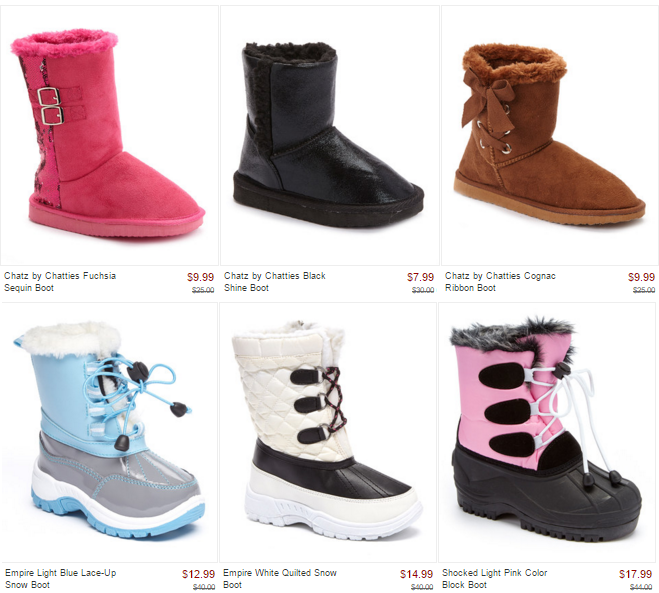Viewport: 659px width, 593px height.
Task: Click Empire Light Blue Lace-Up Snow Boot title
Action: pyautogui.click(x=61, y=579)
